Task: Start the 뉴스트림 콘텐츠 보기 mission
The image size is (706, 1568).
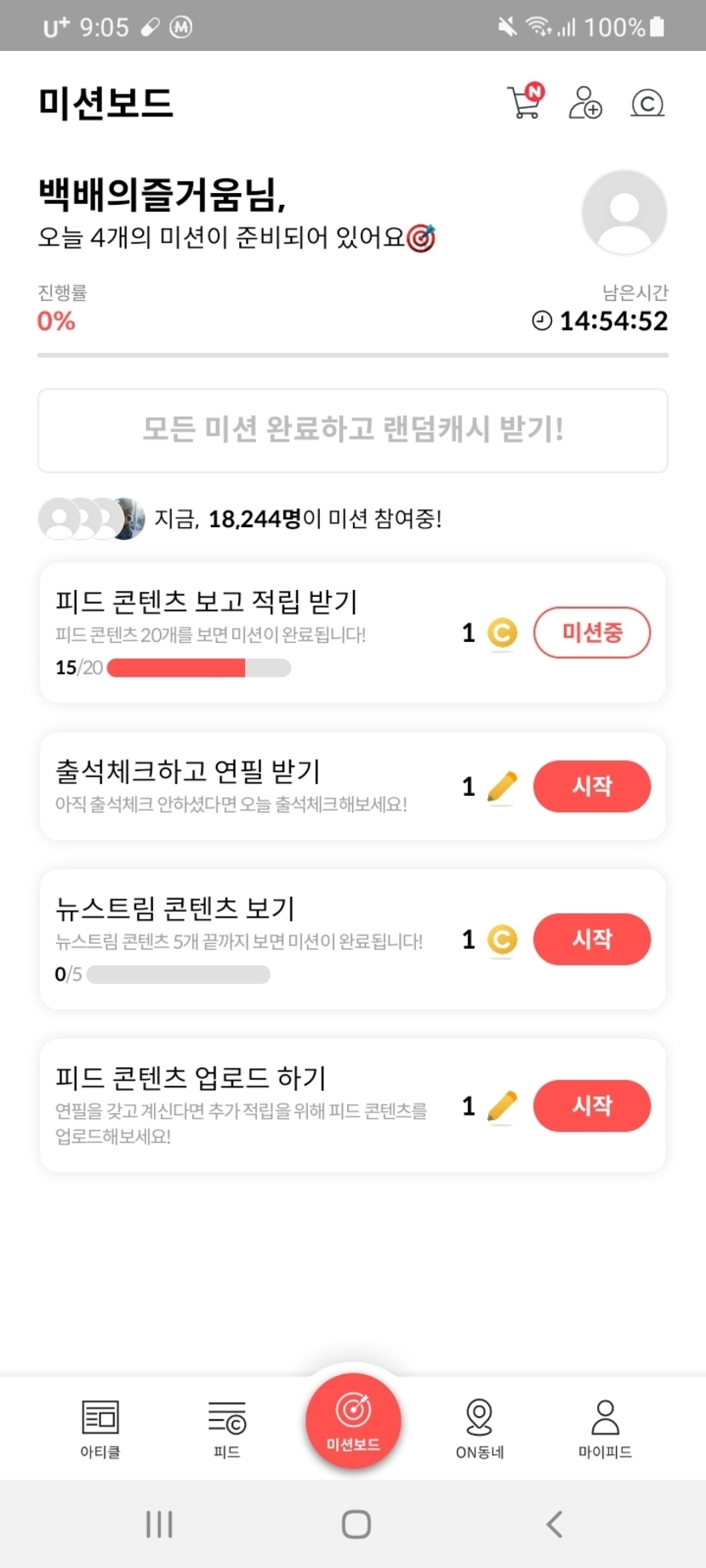Action: (x=592, y=939)
